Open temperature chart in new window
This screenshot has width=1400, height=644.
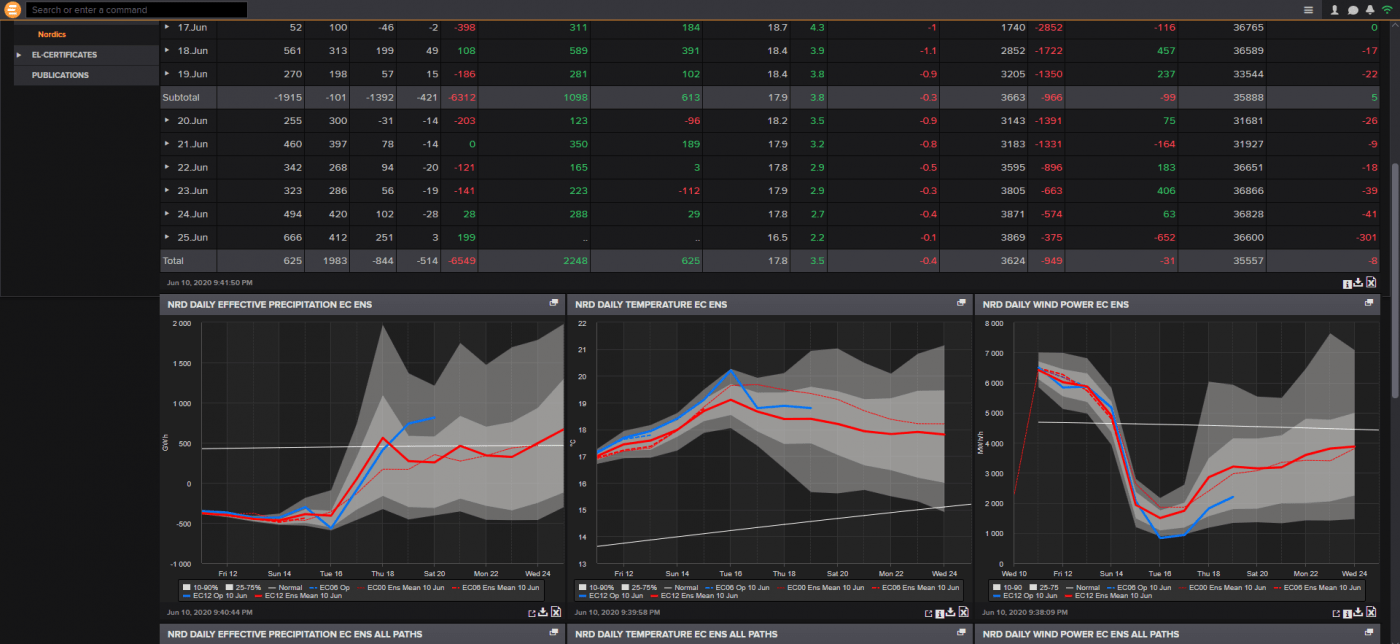coord(928,613)
